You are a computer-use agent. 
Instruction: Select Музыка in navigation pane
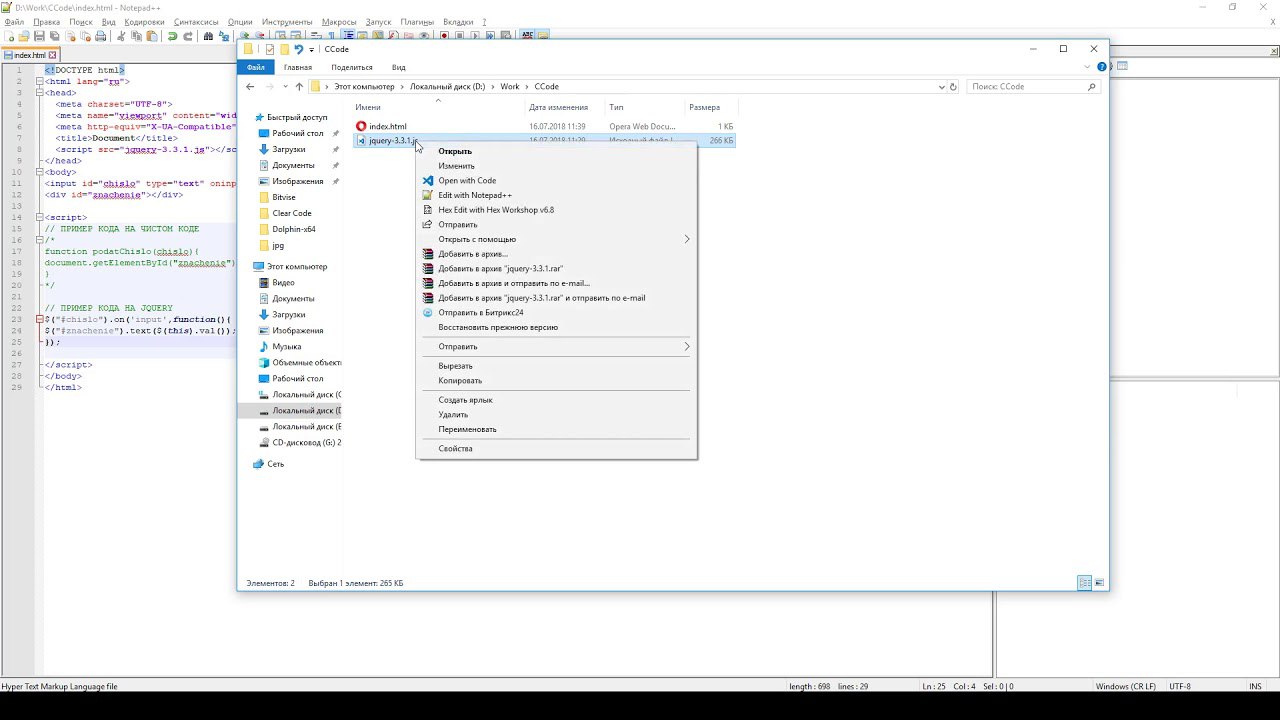tap(286, 346)
